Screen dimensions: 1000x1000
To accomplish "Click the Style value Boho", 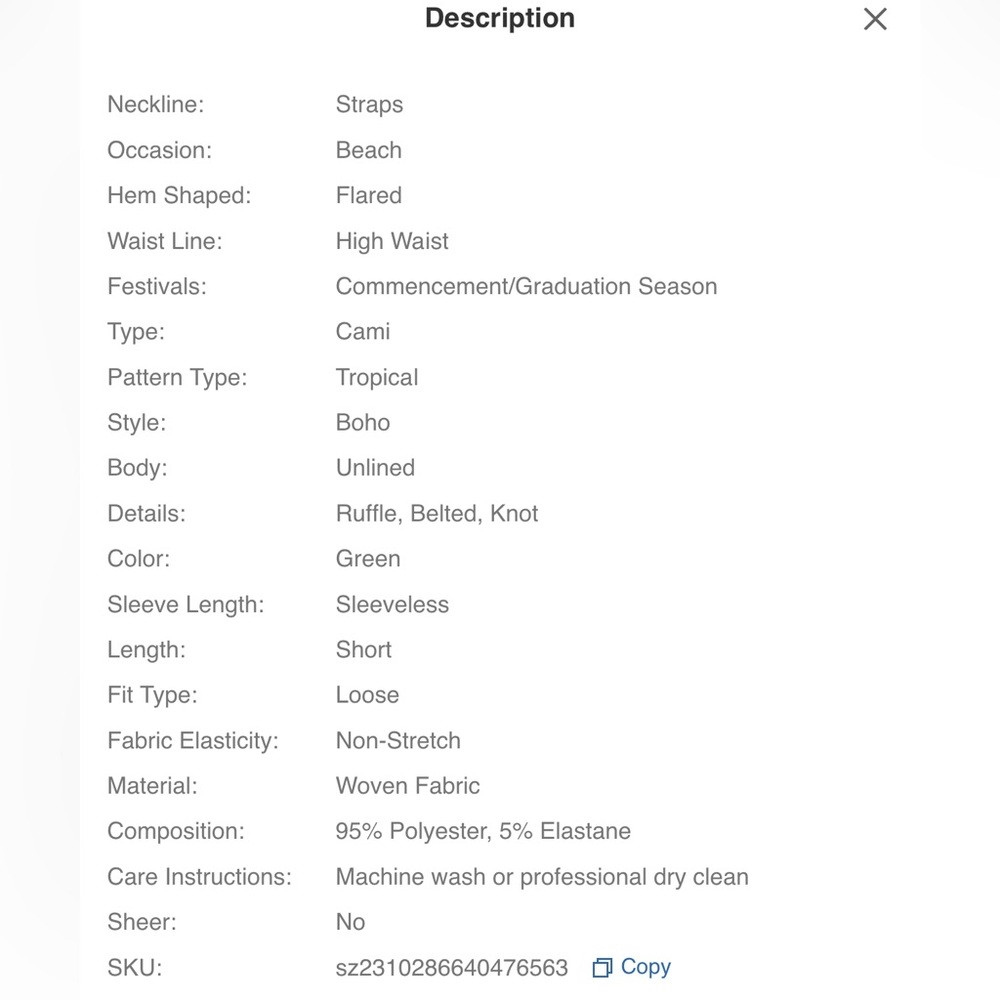I will (363, 423).
